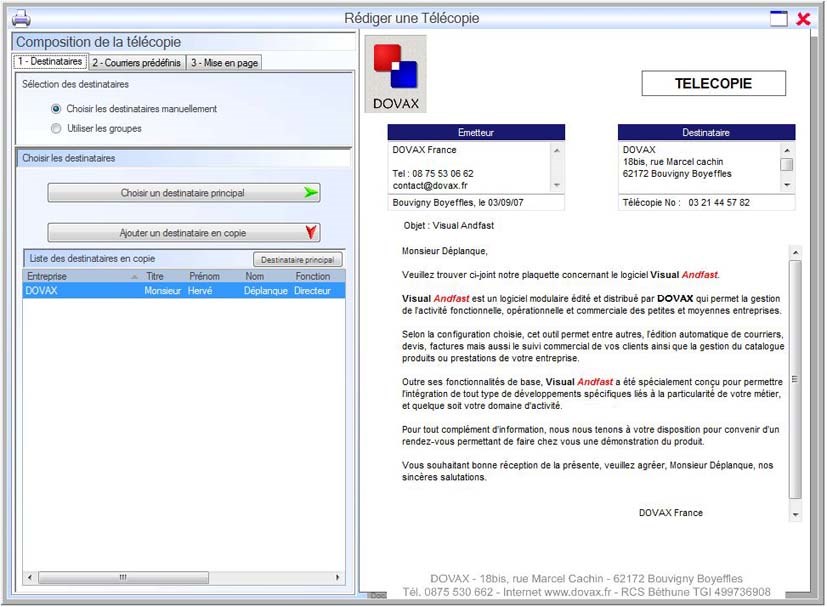
Task: Click Liste des destinataires en copie label
Action: [92, 258]
